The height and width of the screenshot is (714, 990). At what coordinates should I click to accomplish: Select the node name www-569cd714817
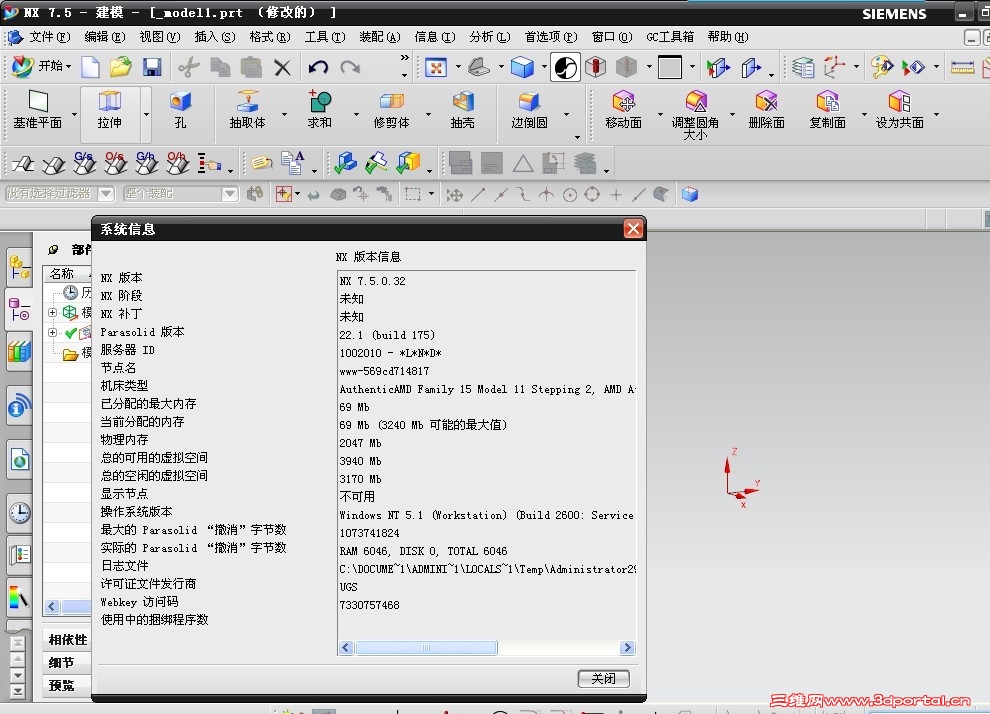pyautogui.click(x=384, y=371)
